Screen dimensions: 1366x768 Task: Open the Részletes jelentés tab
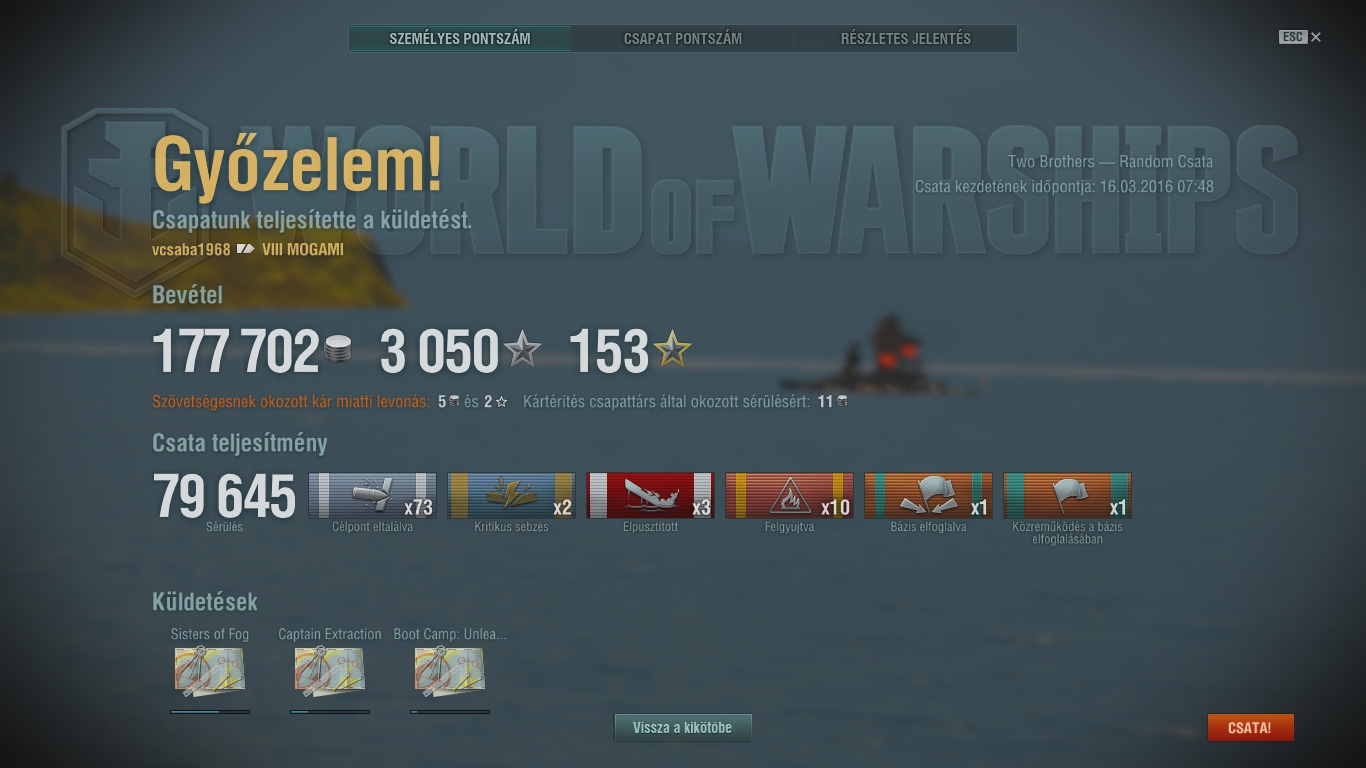point(906,39)
